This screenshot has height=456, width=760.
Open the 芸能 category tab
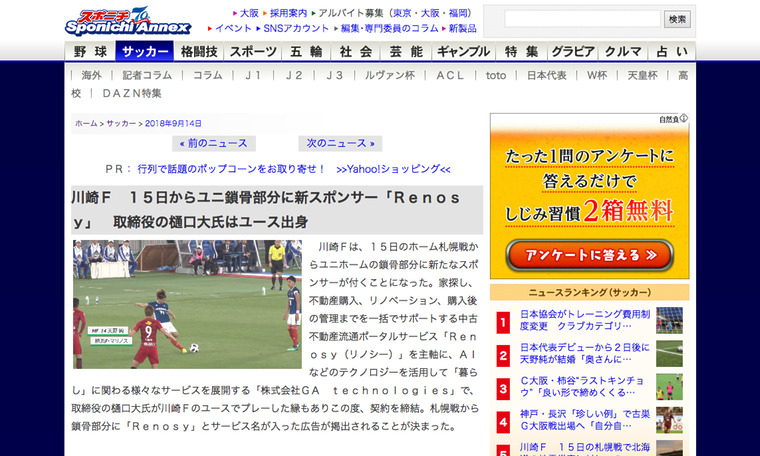point(406,52)
